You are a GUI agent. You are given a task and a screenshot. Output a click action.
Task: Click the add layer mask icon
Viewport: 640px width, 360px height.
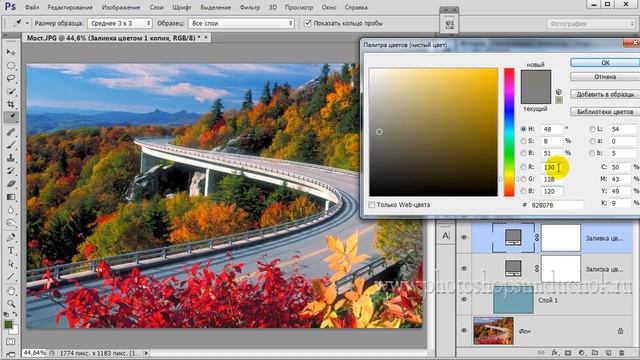(568, 353)
